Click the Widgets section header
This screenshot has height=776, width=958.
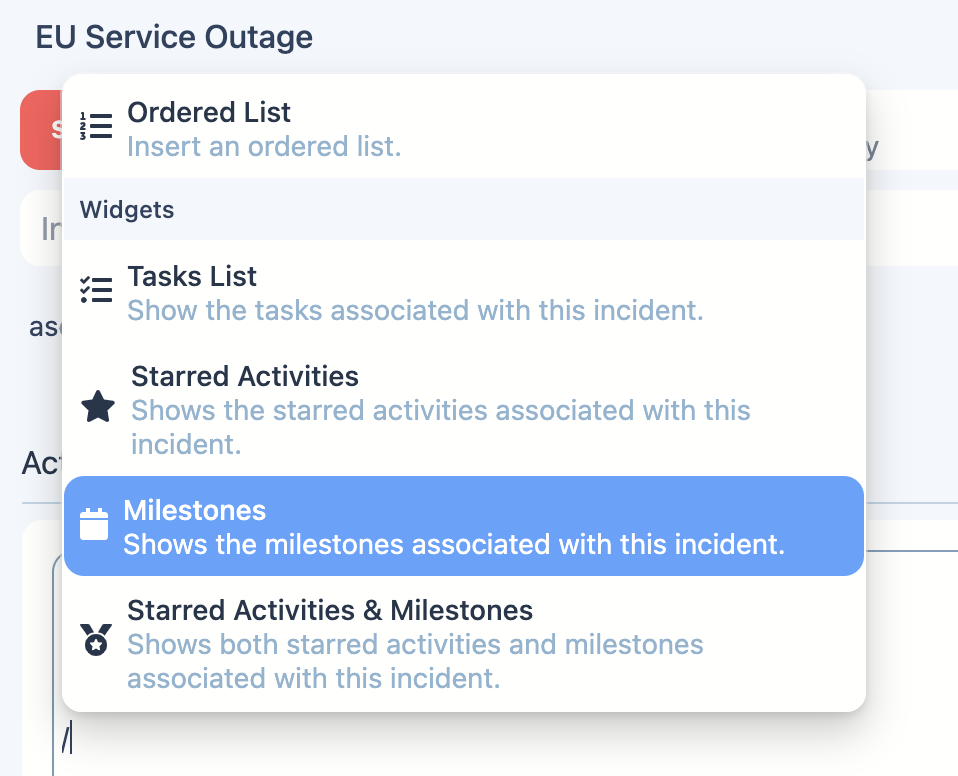(464, 210)
